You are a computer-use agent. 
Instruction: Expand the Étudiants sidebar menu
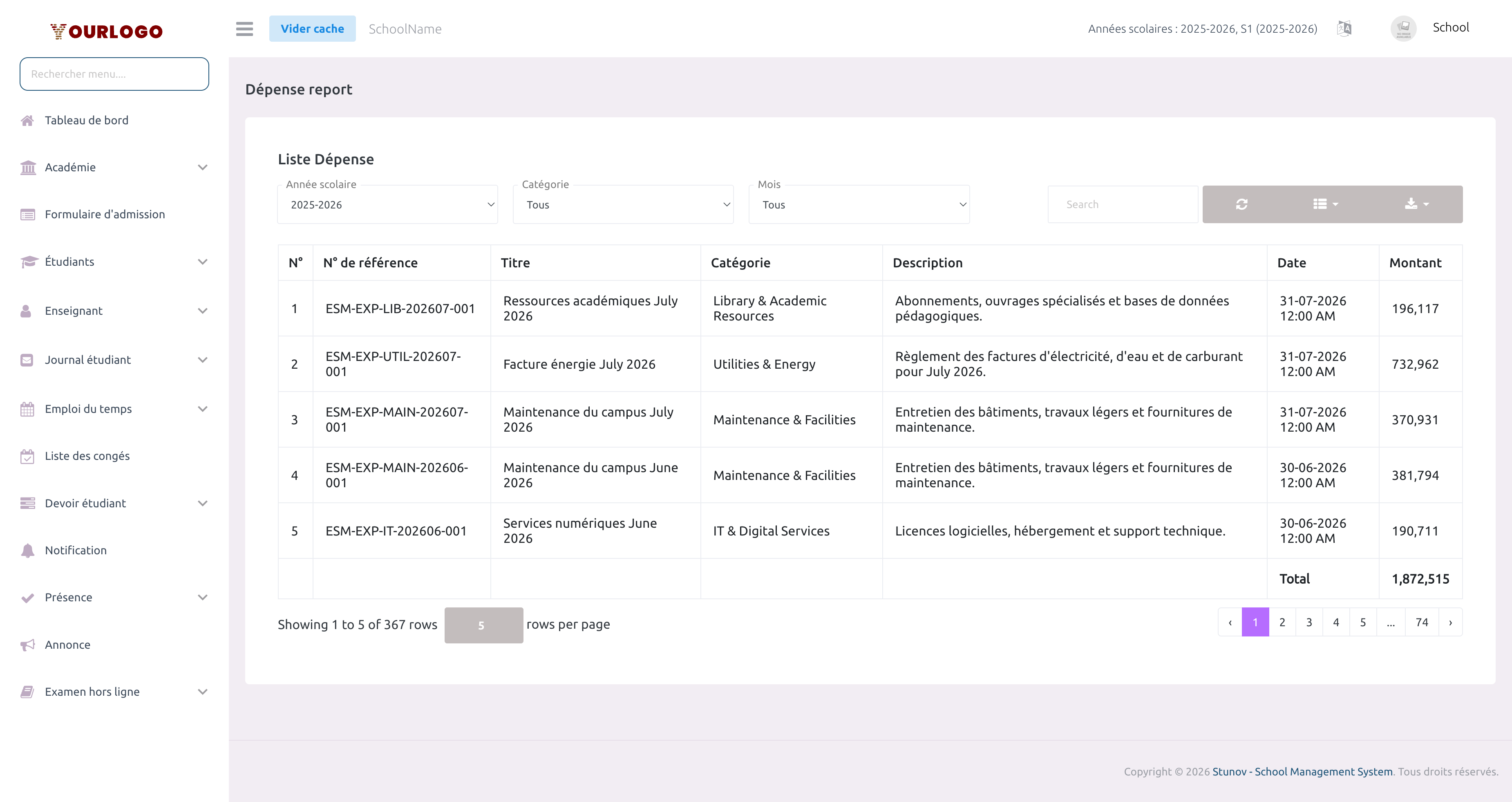114,262
